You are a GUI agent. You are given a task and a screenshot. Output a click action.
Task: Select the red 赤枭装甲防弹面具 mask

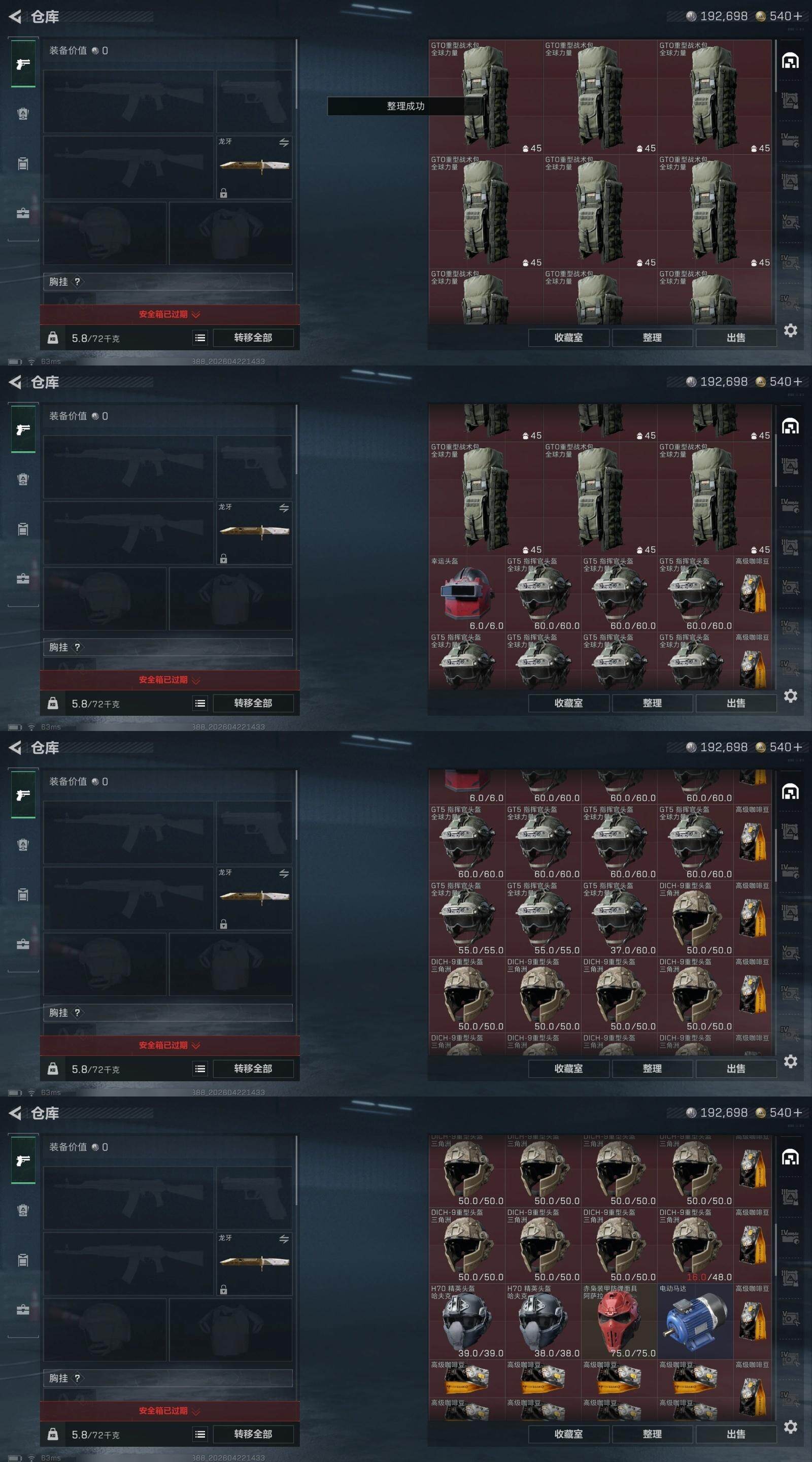pyautogui.click(x=619, y=1321)
